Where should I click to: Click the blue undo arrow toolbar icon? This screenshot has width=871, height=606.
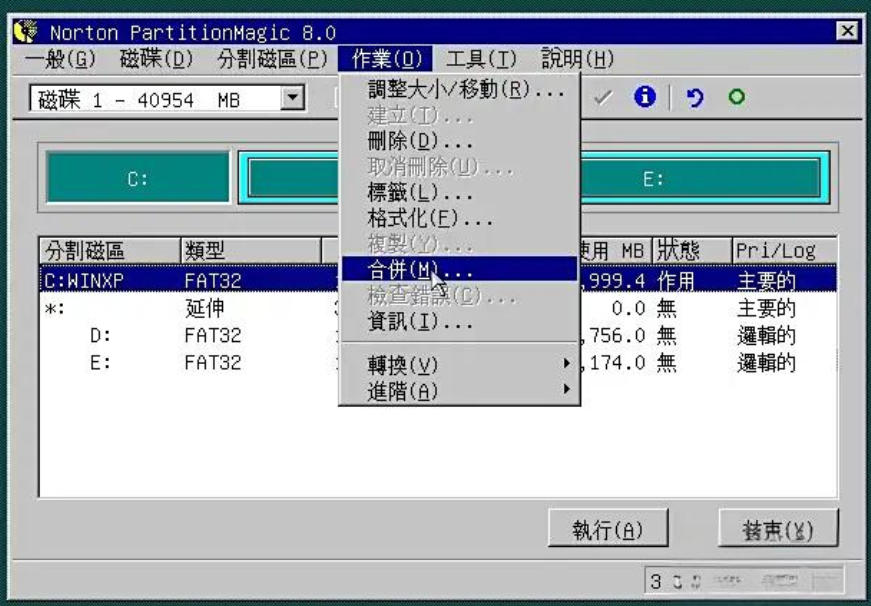click(694, 98)
